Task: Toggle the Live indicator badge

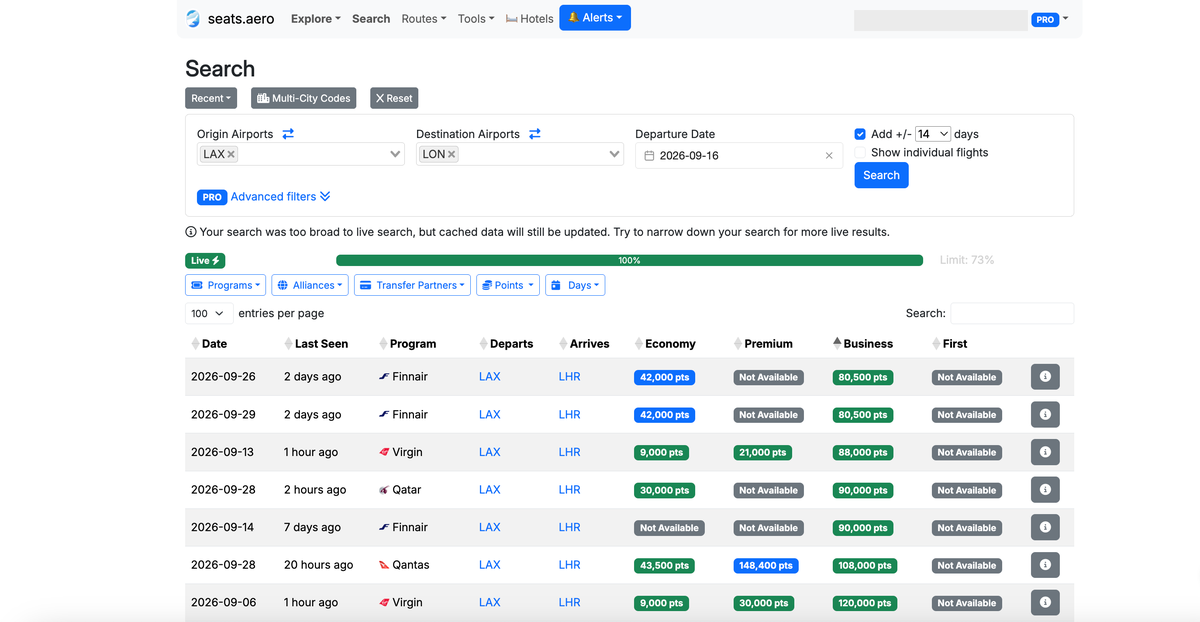Action: point(205,261)
